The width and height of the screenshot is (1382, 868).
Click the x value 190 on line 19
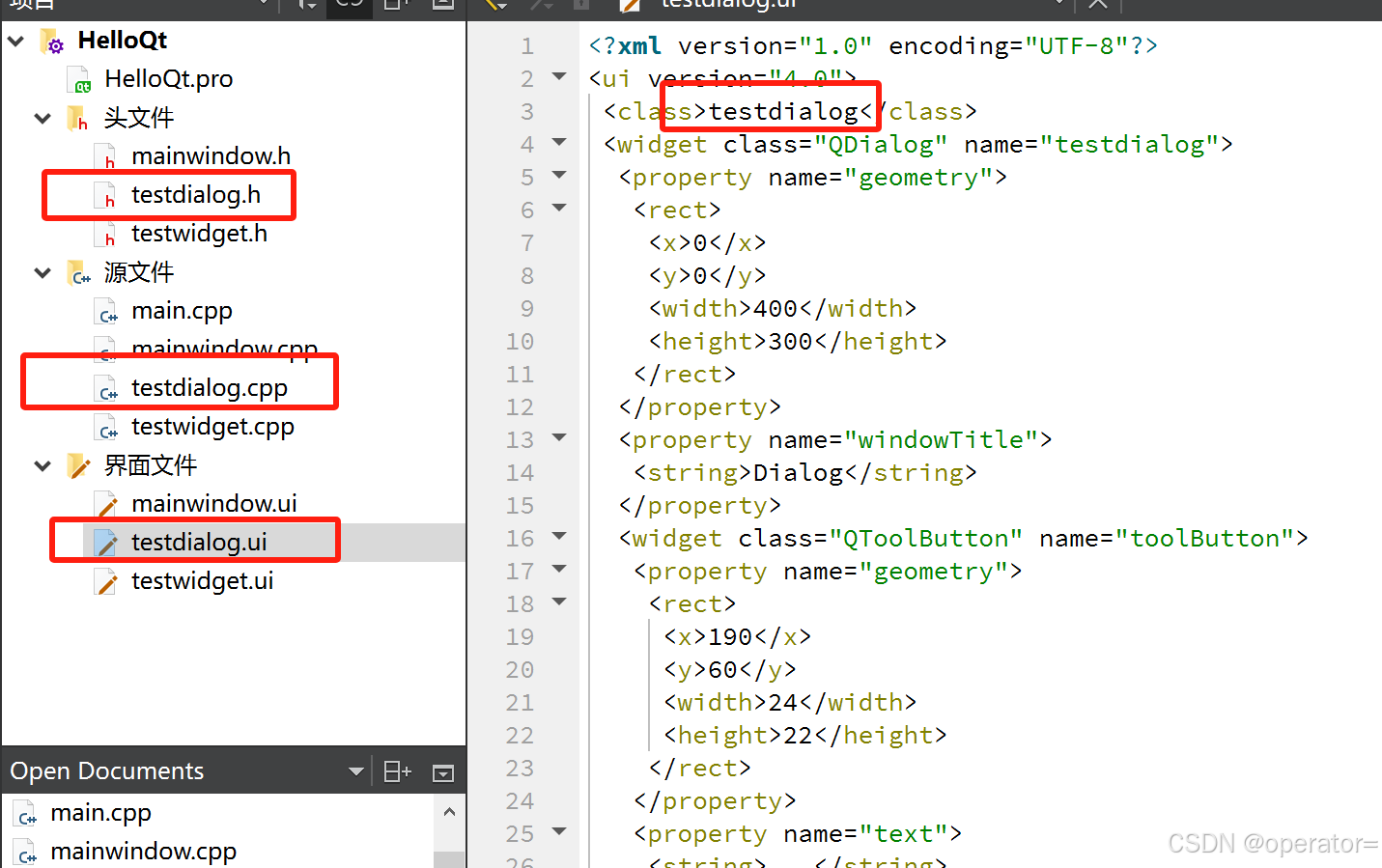(x=730, y=637)
